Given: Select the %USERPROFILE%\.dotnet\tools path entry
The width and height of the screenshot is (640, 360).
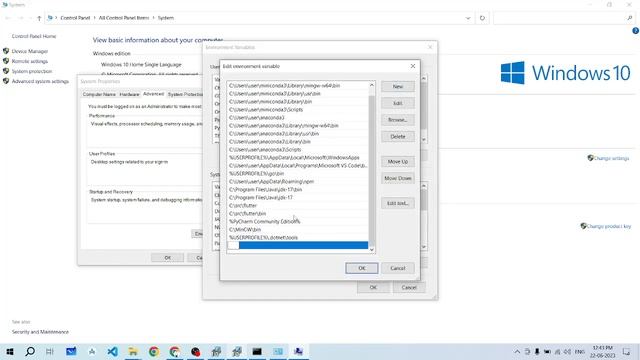Looking at the screenshot, I should point(298,238).
